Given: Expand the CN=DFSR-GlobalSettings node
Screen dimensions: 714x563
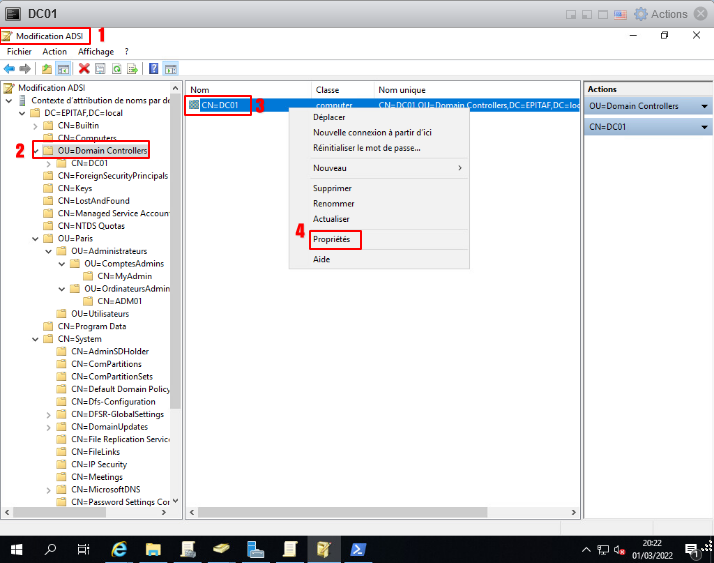Looking at the screenshot, I should pyautogui.click(x=49, y=414).
